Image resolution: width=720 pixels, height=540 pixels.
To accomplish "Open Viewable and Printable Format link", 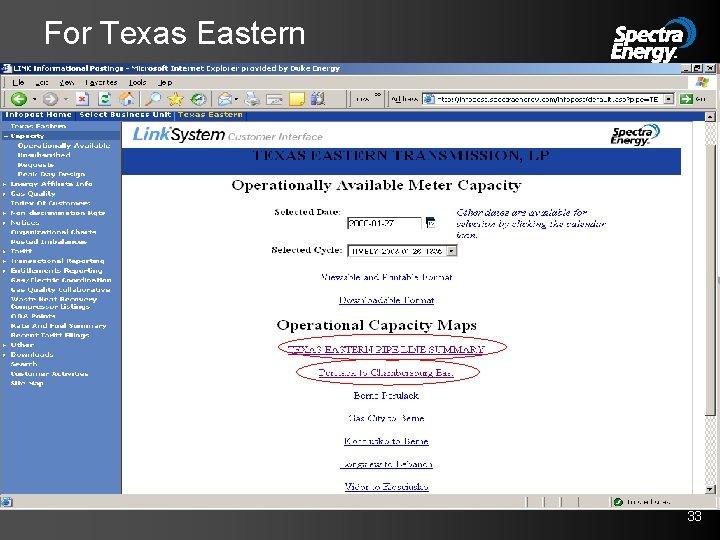I will click(387, 277).
